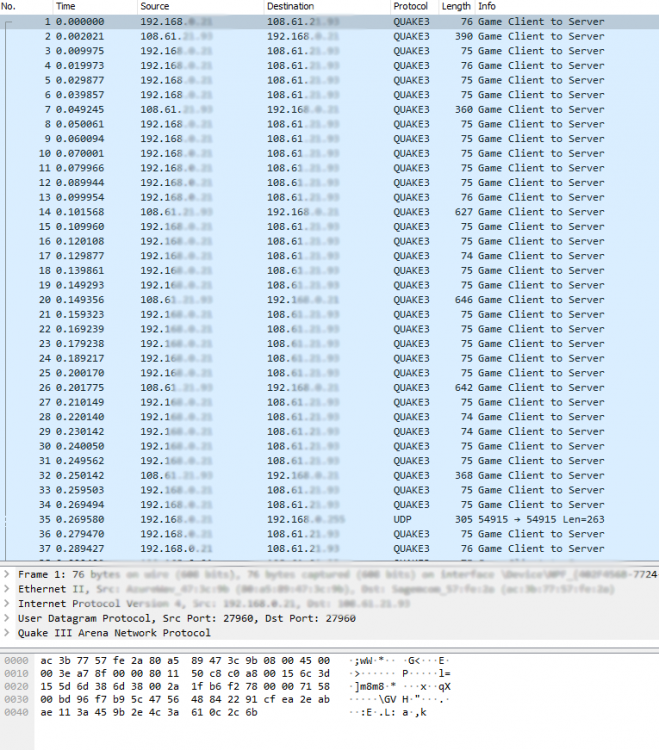Select packet 1 at time 0.000000
Screen dimensions: 659x750
click(x=330, y=22)
